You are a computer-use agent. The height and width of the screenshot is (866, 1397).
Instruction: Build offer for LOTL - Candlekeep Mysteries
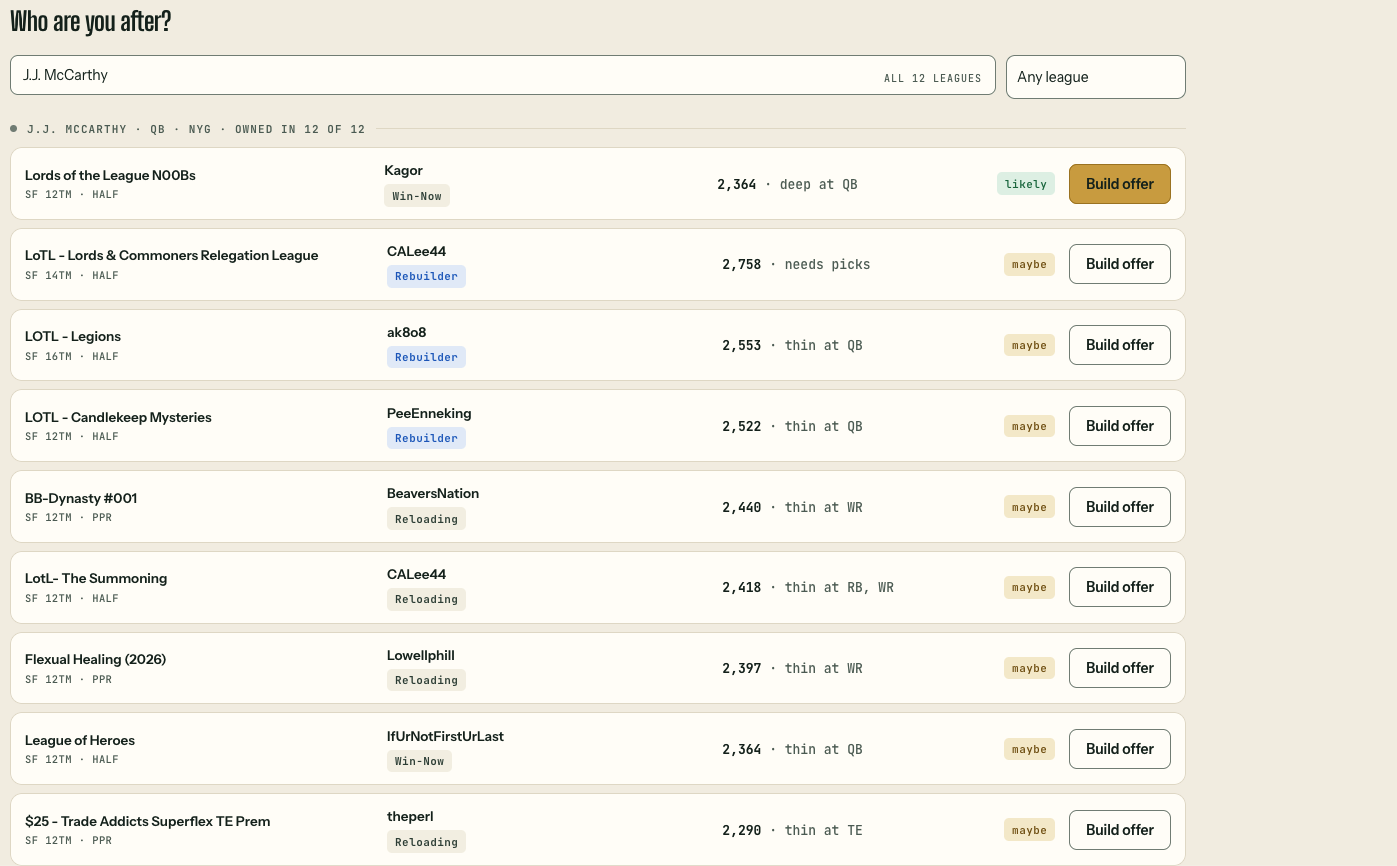tap(1119, 426)
